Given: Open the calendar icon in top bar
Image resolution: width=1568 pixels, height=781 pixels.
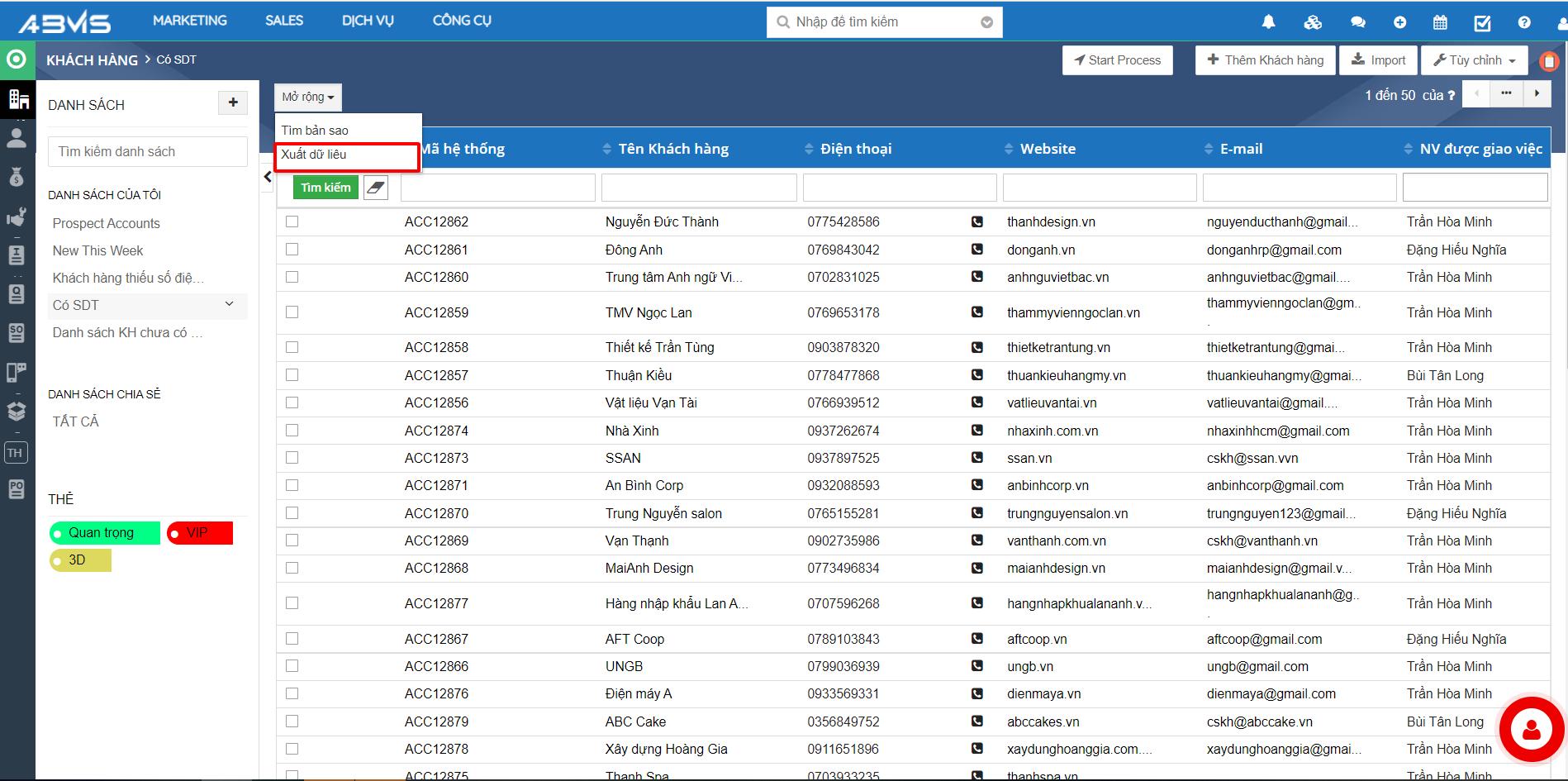Looking at the screenshot, I should [1440, 22].
